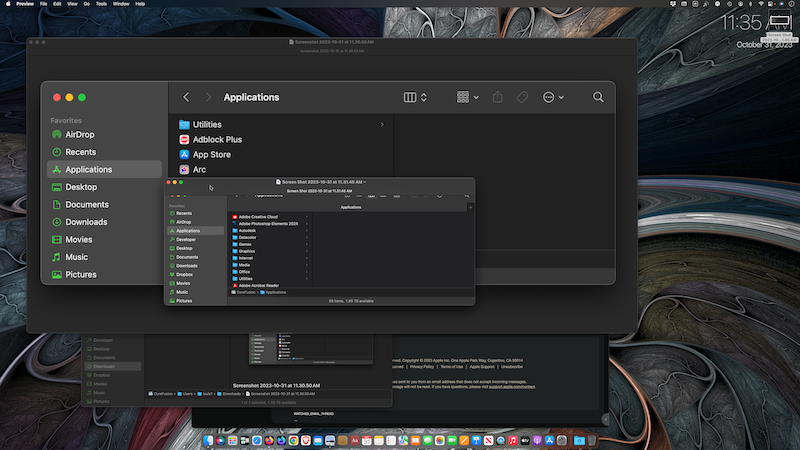Click the magnifying glass search icon
800x450 pixels.
click(x=598, y=97)
